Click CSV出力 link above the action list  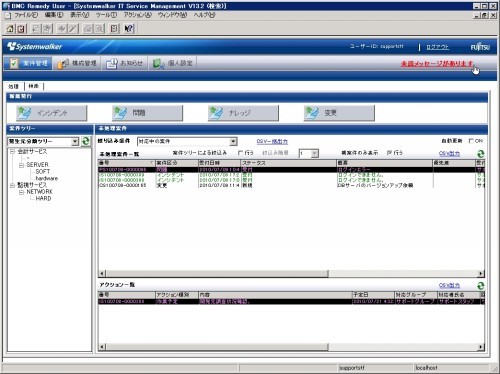tap(449, 285)
